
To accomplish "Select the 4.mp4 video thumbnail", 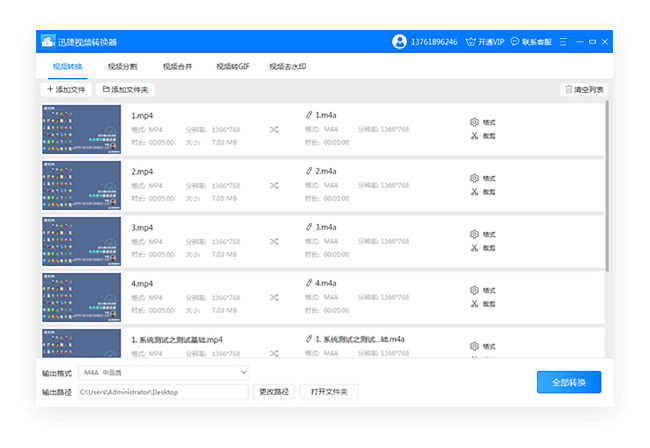I will [x=82, y=297].
